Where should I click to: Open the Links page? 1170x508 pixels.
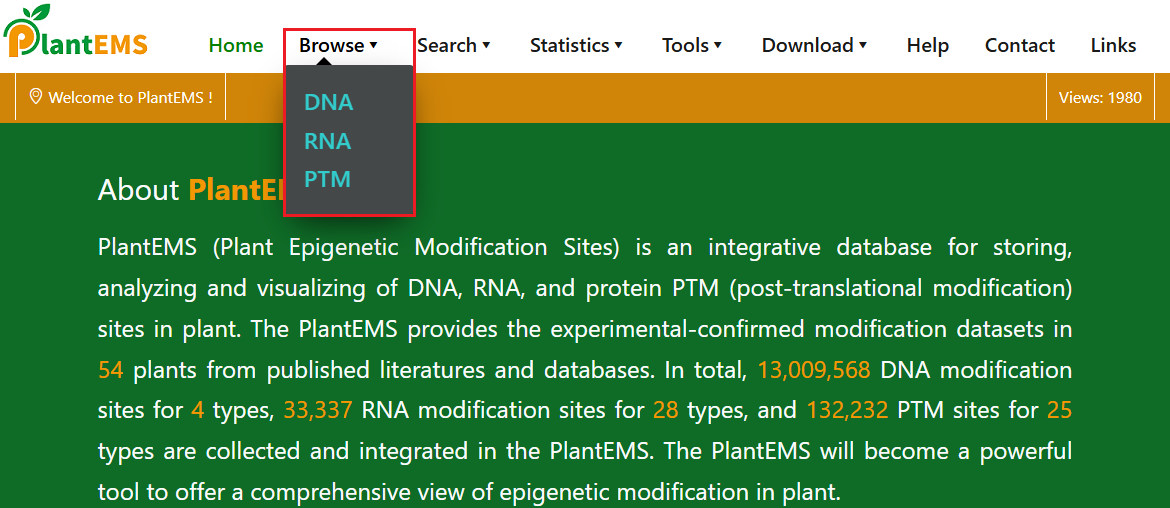(1113, 46)
